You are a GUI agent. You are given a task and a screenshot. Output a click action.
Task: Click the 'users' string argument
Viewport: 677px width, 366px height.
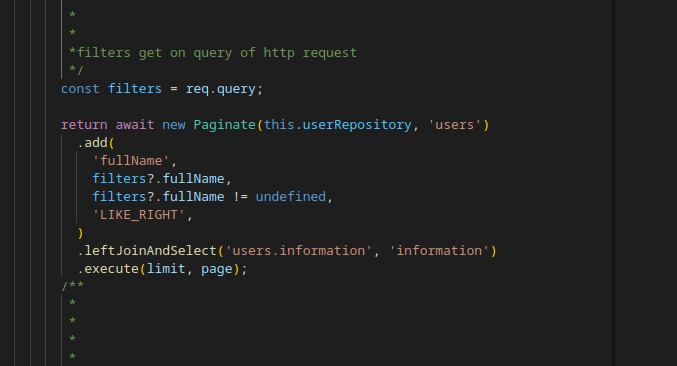(x=454, y=125)
